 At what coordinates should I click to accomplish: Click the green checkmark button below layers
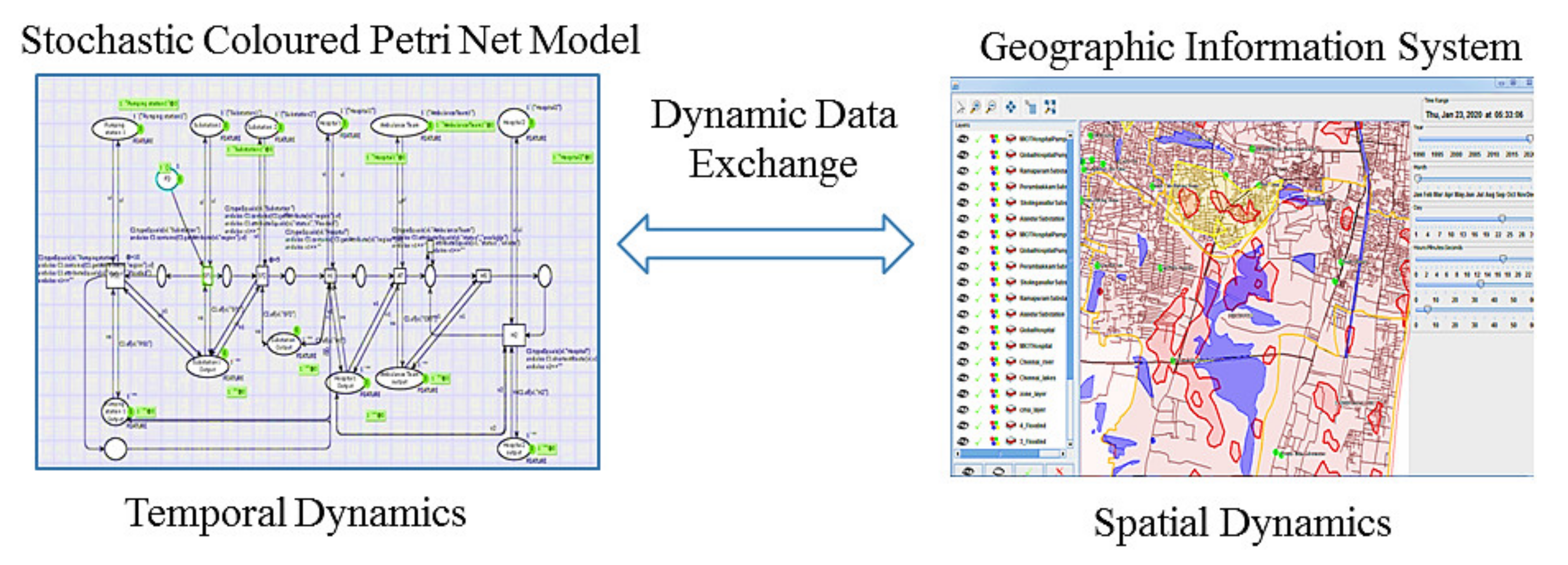tap(1029, 471)
